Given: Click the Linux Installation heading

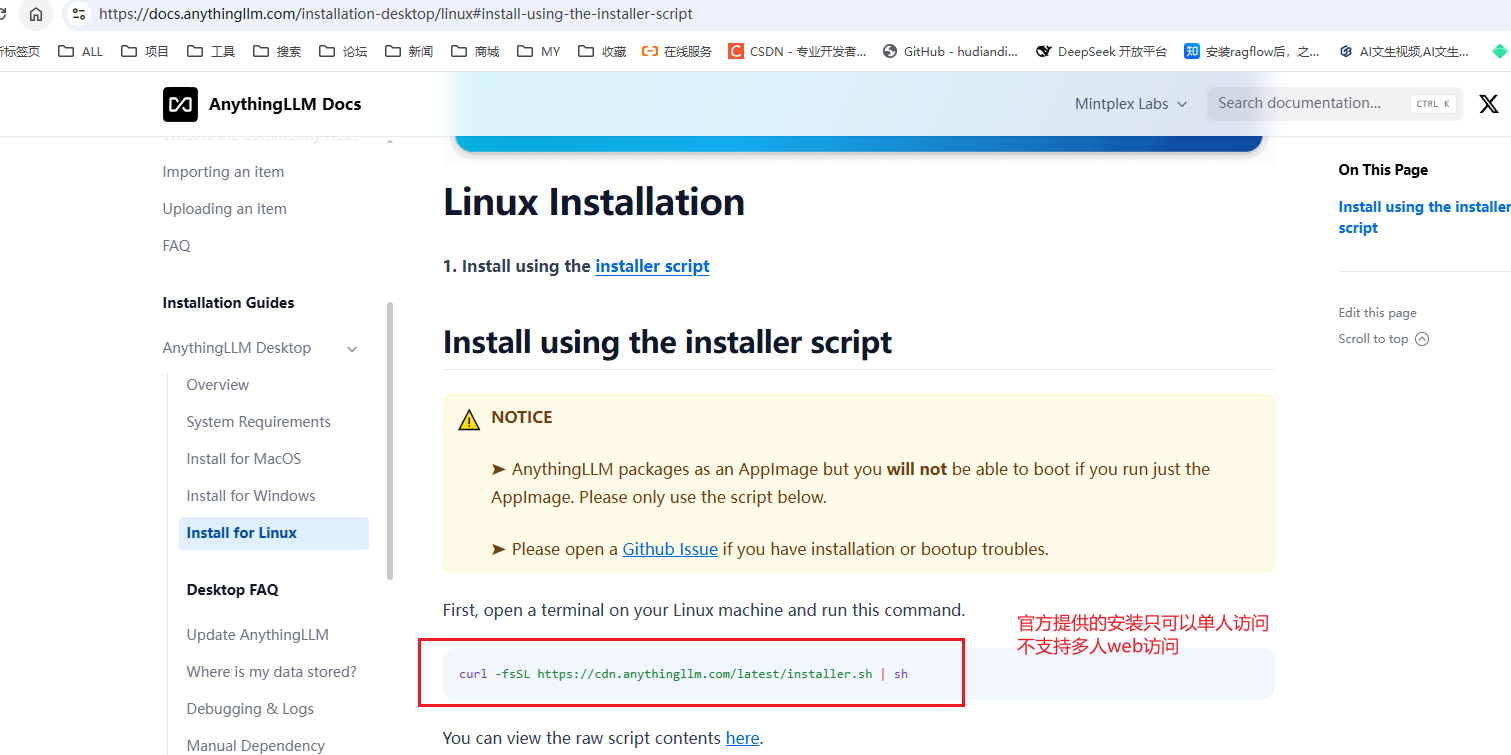Looking at the screenshot, I should click(594, 202).
